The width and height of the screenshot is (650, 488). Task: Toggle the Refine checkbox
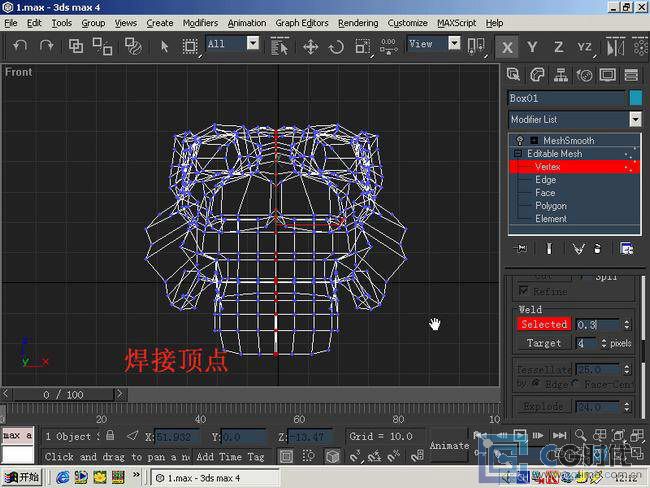tap(524, 290)
